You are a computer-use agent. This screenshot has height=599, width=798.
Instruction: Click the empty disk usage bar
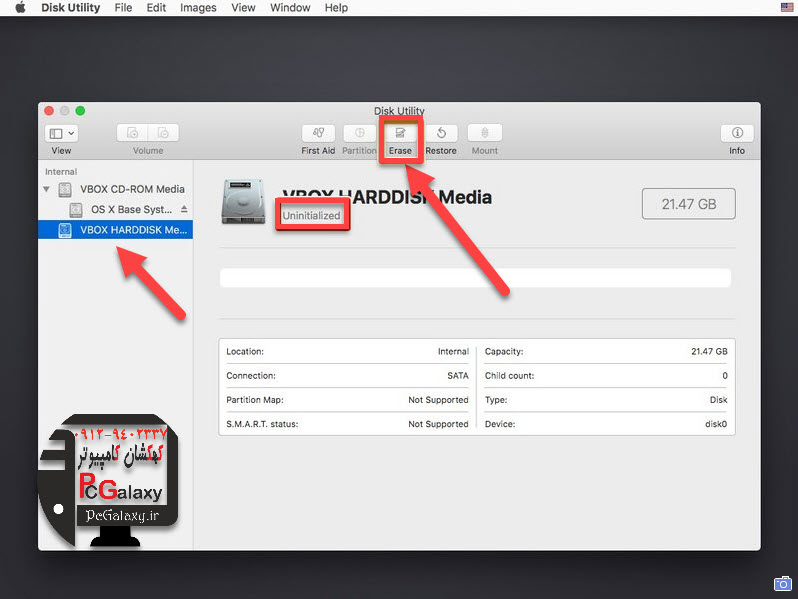(475, 278)
